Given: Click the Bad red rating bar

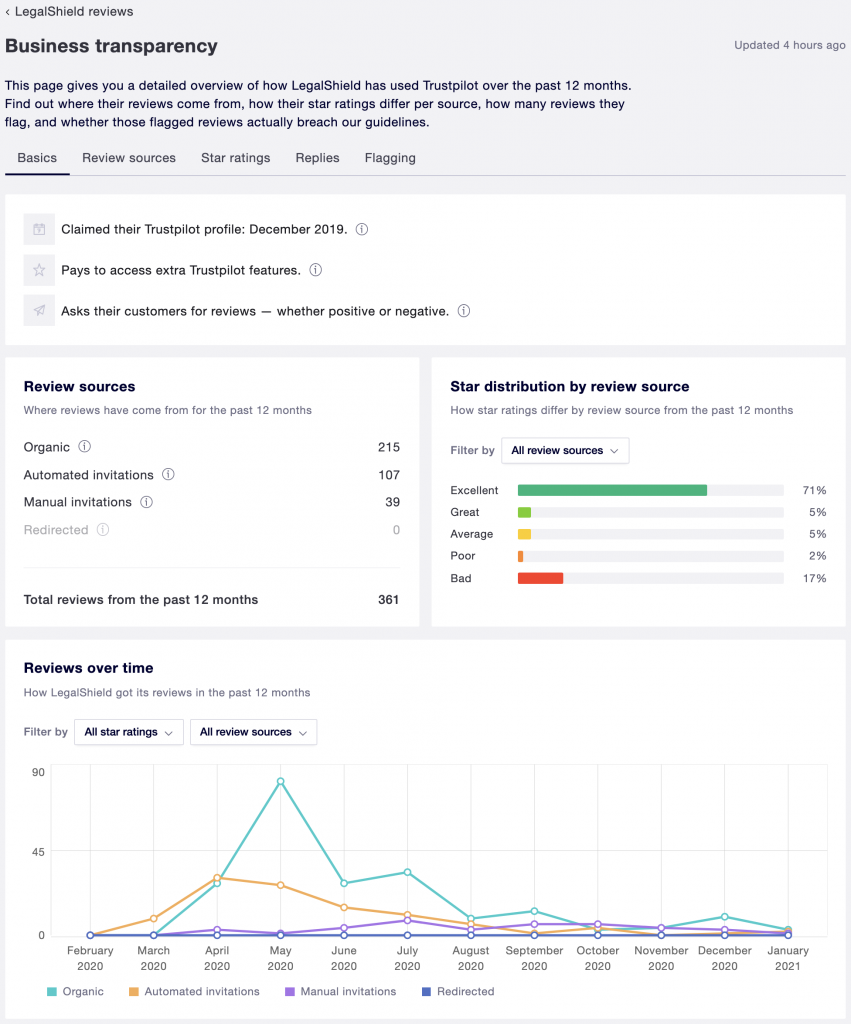Looking at the screenshot, I should (540, 578).
